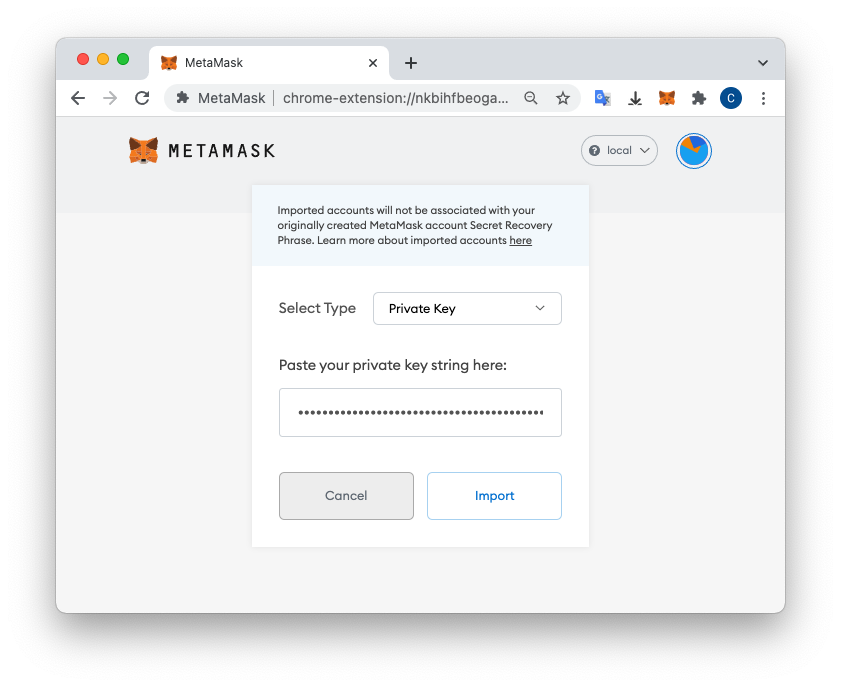Reload the current page

142,98
